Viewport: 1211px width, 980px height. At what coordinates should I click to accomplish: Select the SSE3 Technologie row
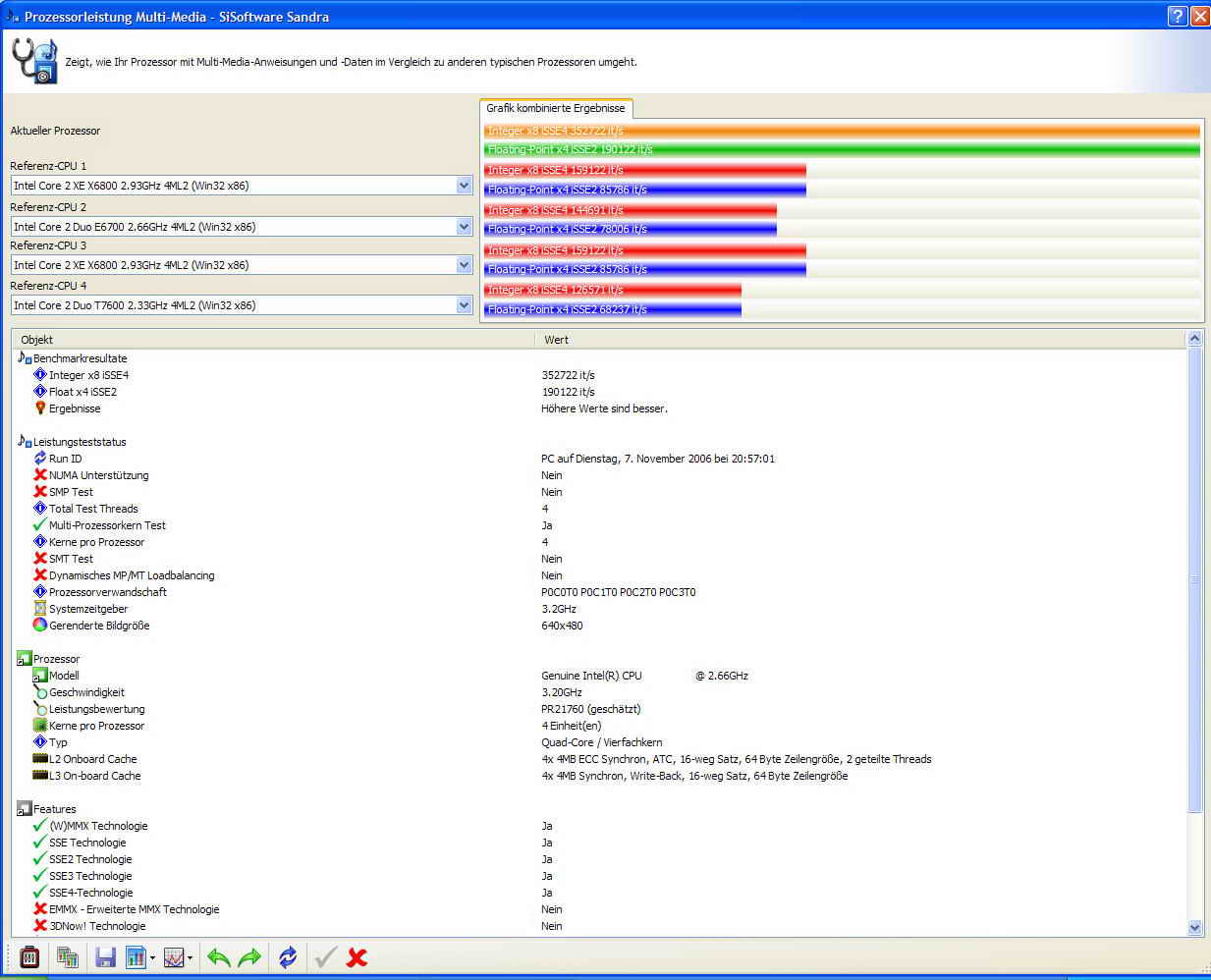pyautogui.click(x=599, y=876)
